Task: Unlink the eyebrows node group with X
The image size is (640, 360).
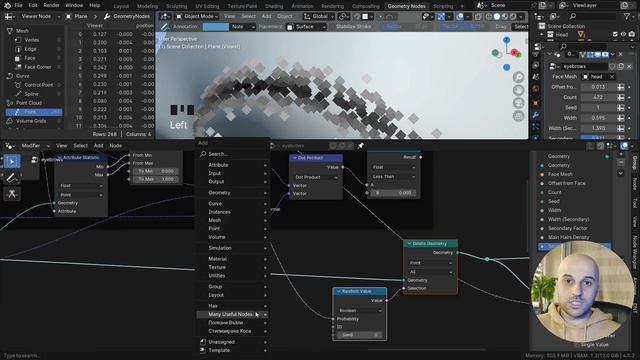Action: point(629,66)
